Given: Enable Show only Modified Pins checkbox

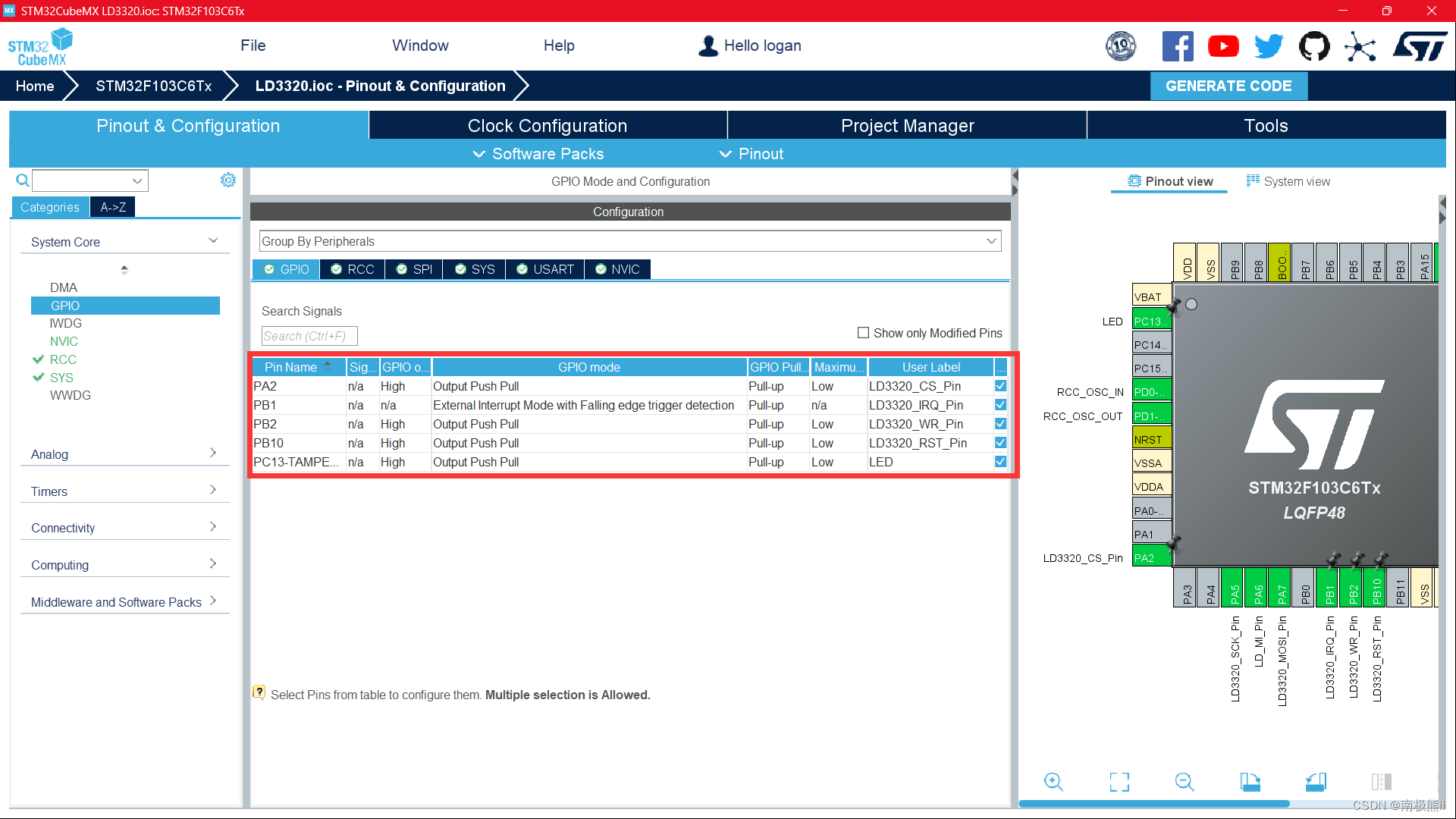Looking at the screenshot, I should click(863, 333).
